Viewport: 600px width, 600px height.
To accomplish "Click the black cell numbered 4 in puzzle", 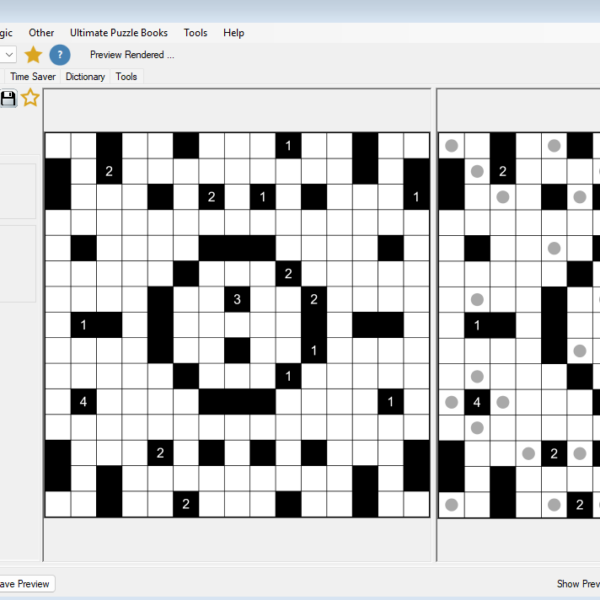I will click(x=83, y=402).
